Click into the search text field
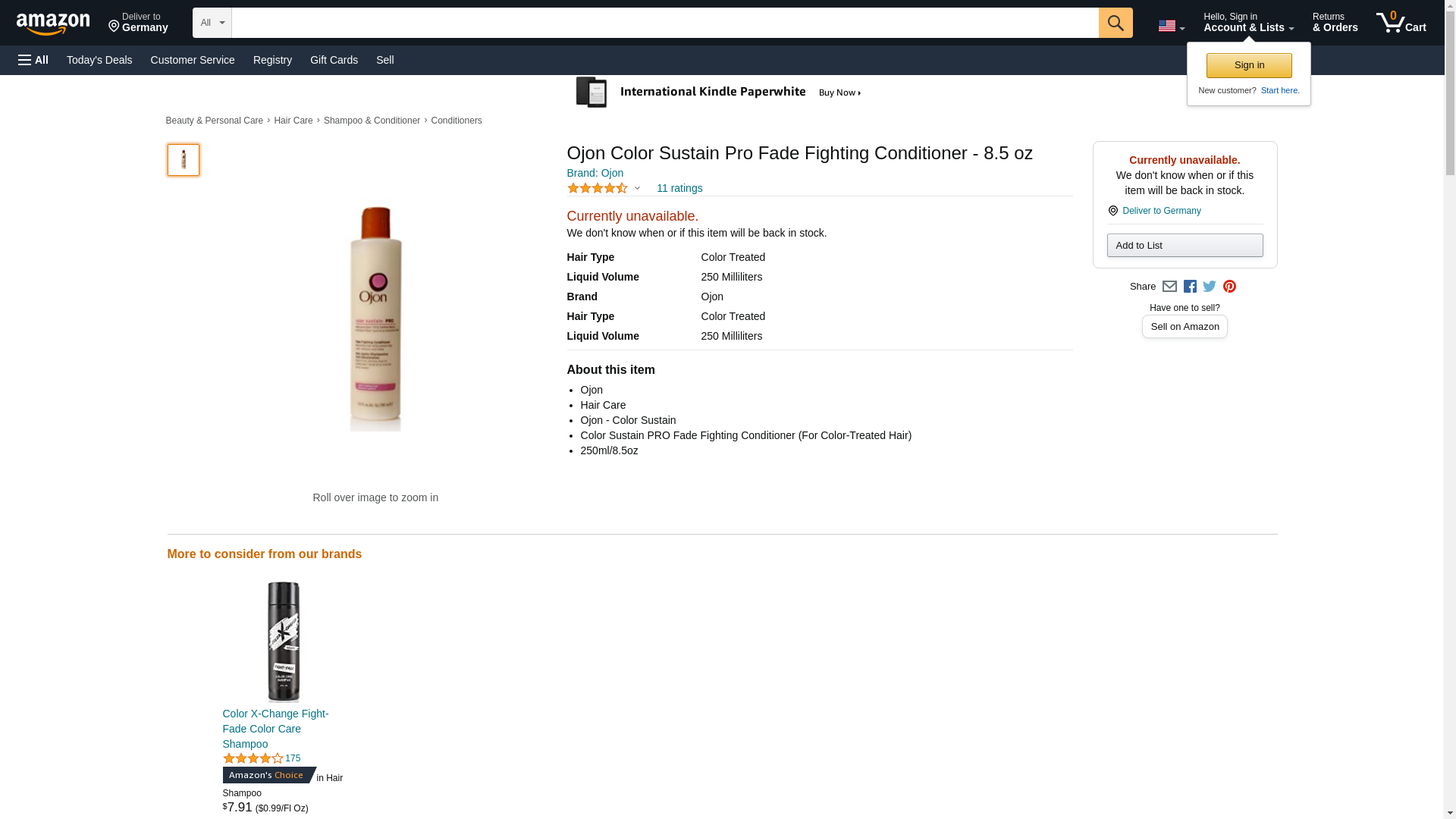This screenshot has width=1456, height=819. point(664,23)
